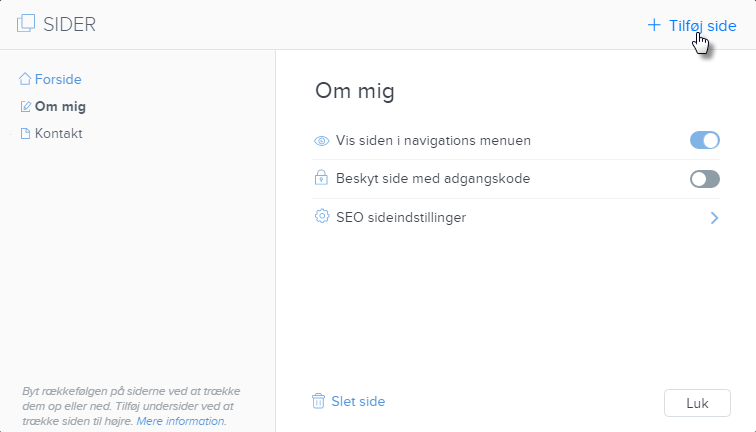Open the Mere information link
Screen dimensions: 756x432
pos(181,421)
